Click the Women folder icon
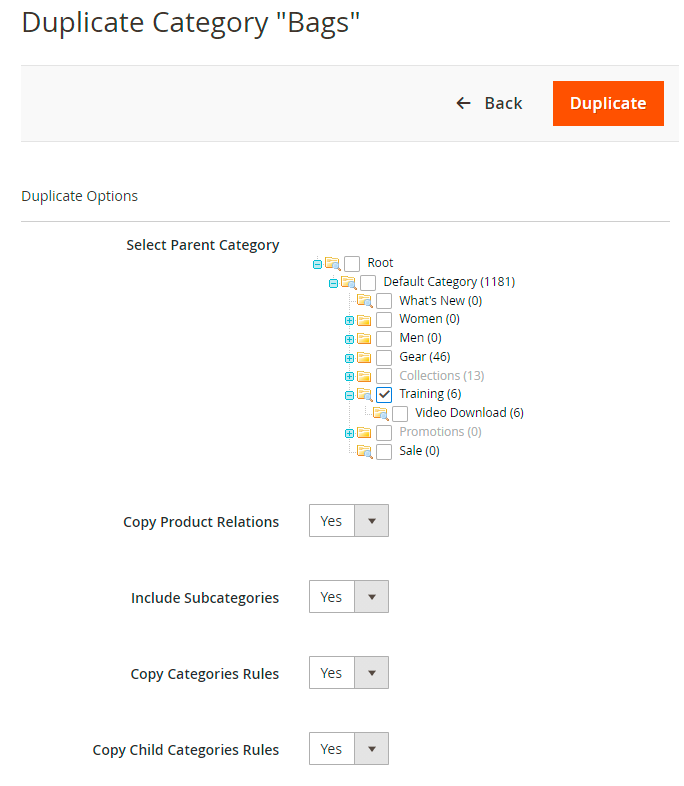Screen dimensions: 684x786 (x=364, y=320)
